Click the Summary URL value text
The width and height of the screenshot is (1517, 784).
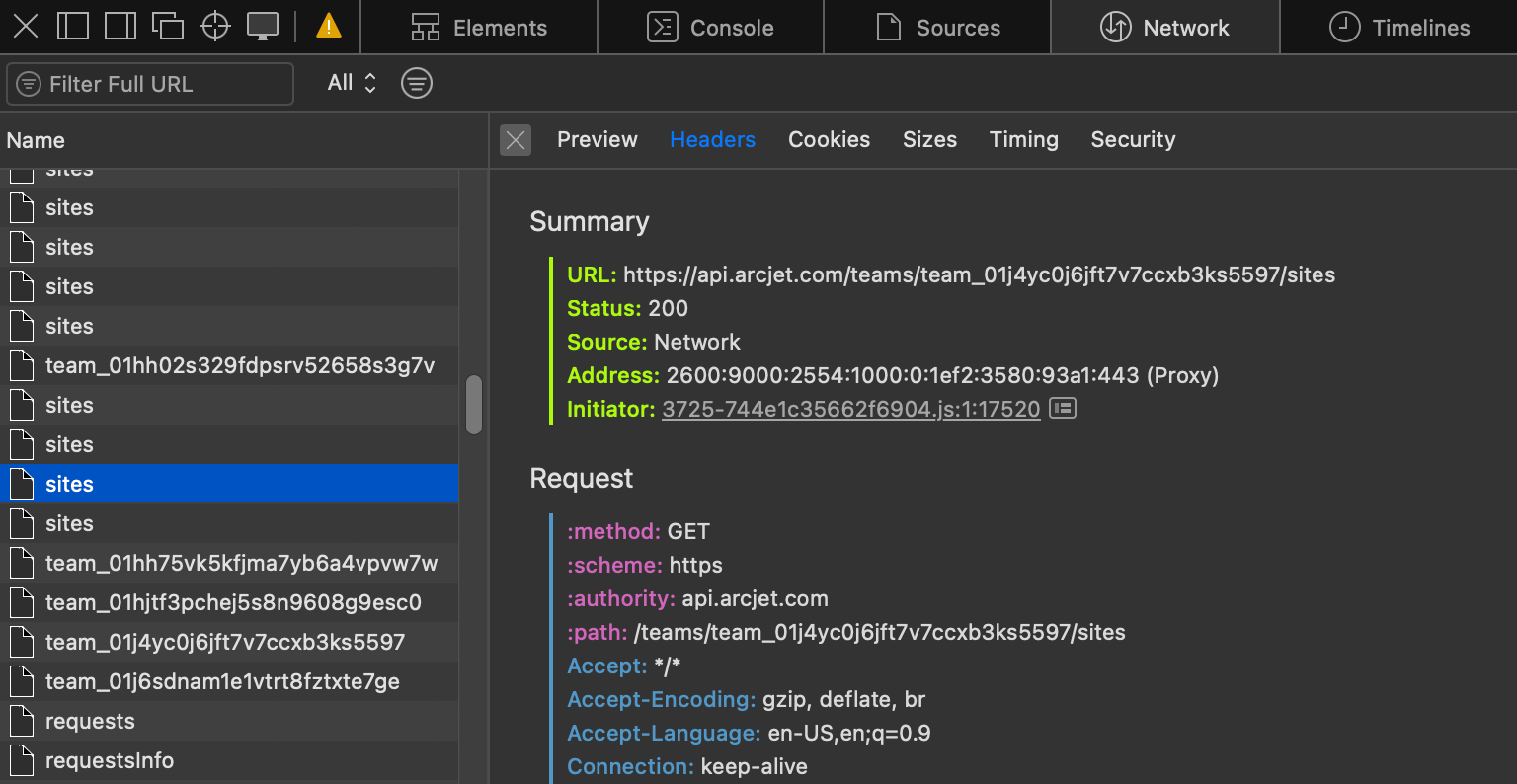pos(979,274)
